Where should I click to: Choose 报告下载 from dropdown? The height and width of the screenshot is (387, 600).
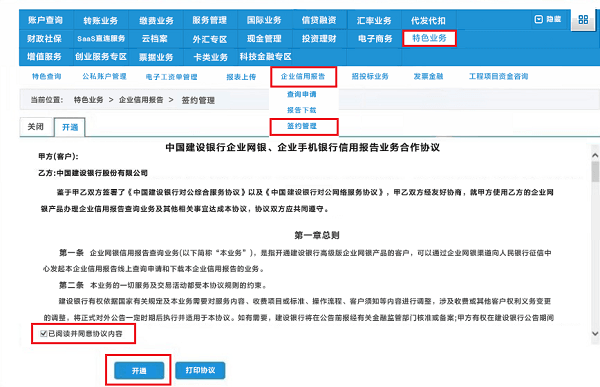pyautogui.click(x=302, y=110)
